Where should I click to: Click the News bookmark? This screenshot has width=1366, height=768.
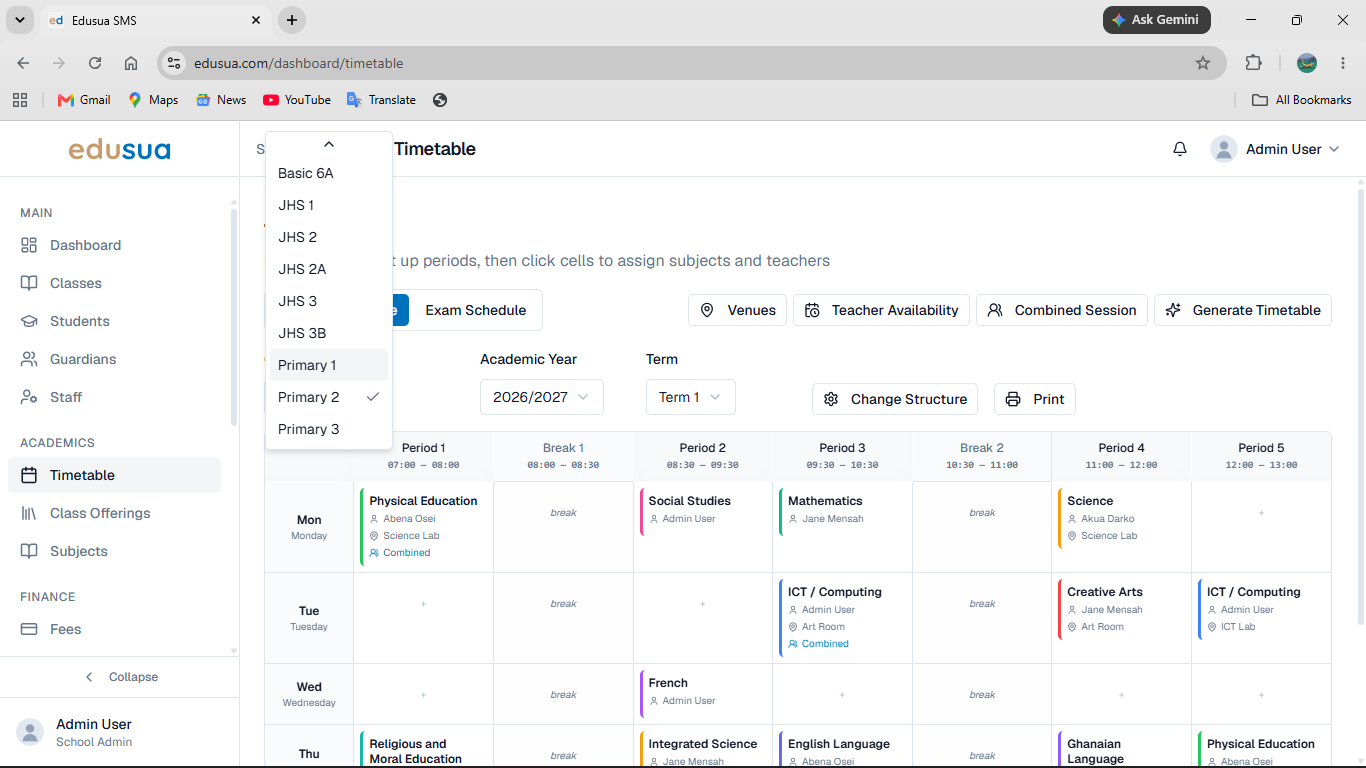(x=221, y=100)
